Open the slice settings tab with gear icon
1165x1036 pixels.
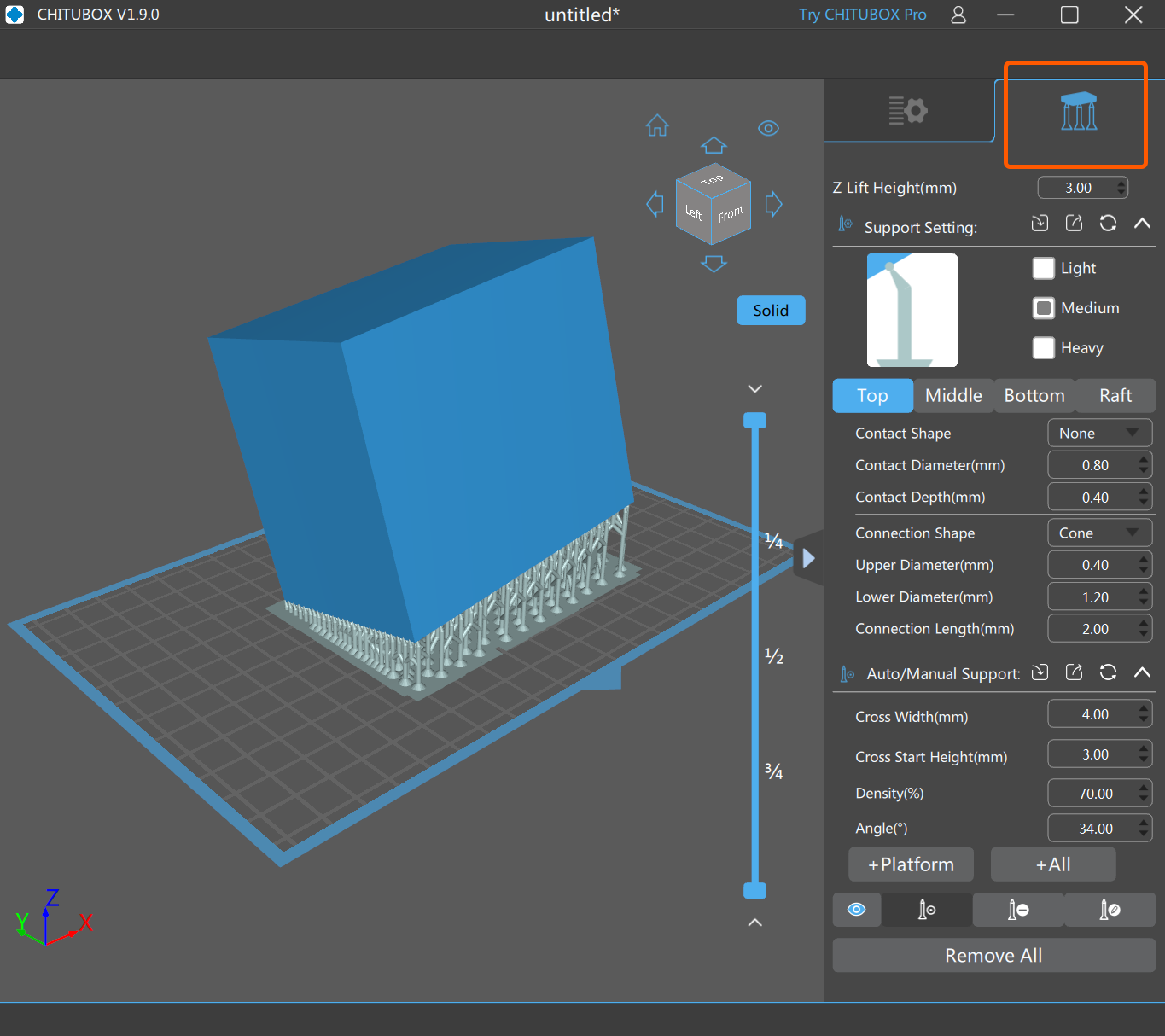(x=908, y=110)
